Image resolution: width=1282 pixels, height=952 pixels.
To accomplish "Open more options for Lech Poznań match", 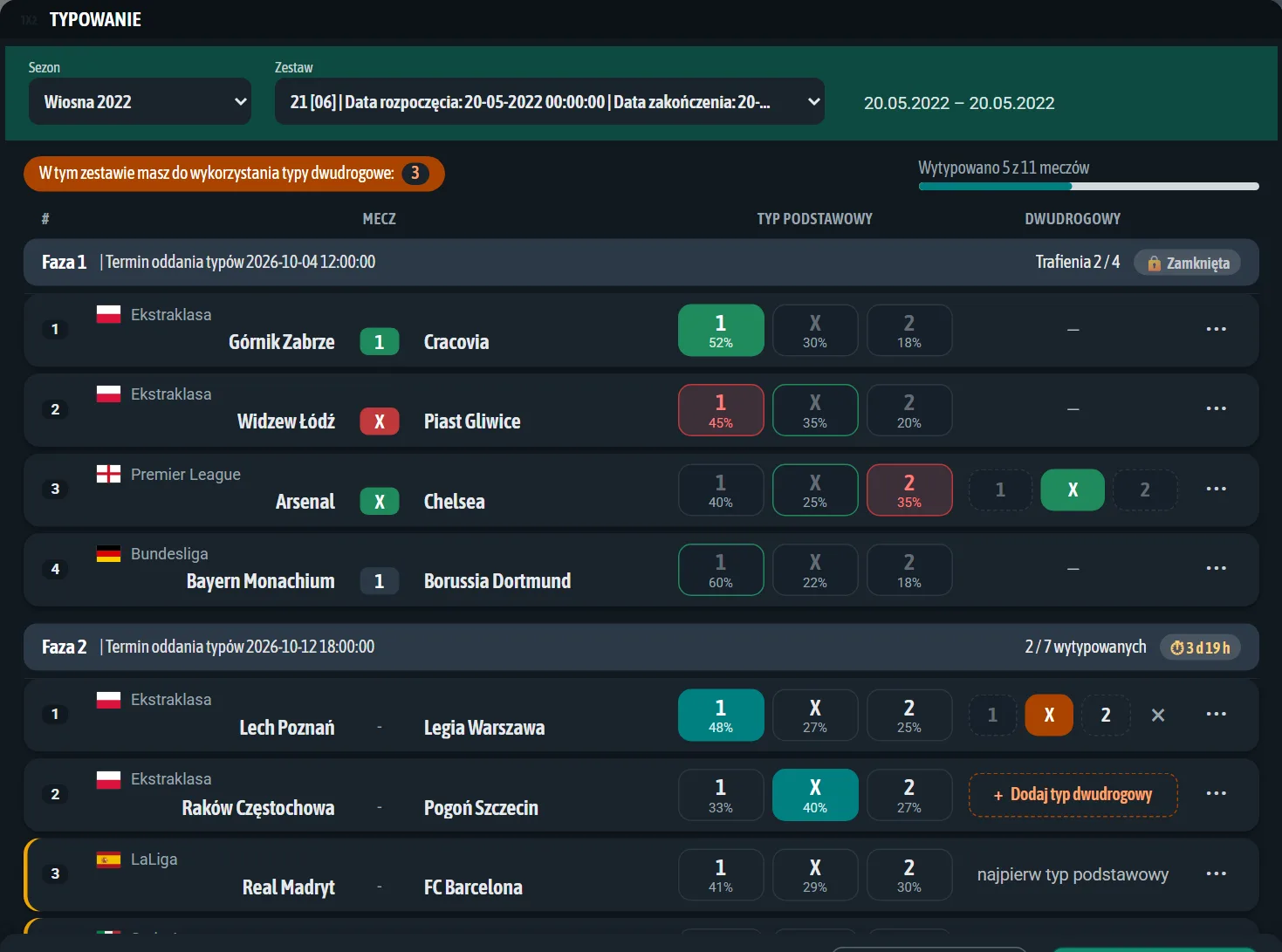I will click(1216, 714).
